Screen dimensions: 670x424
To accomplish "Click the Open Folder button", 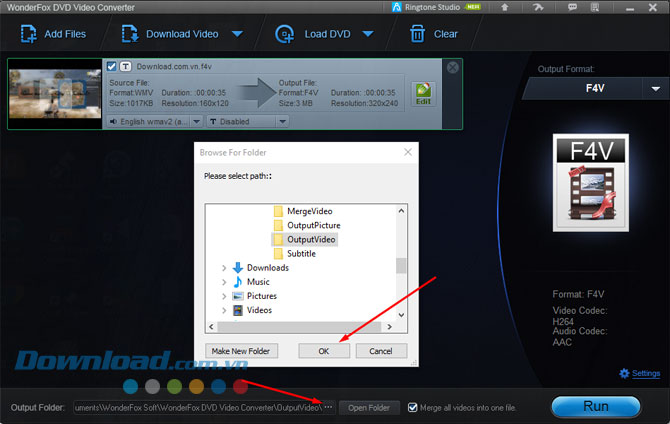I will point(369,408).
